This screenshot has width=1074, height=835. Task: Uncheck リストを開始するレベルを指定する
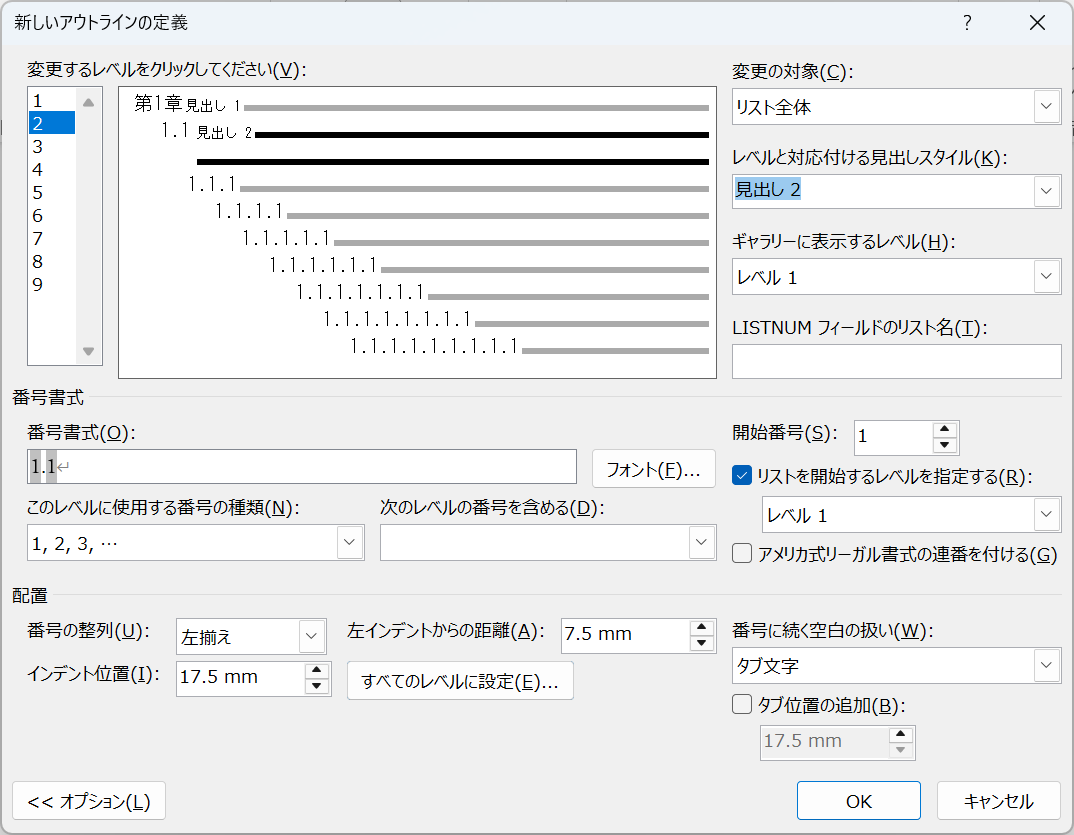[x=742, y=477]
